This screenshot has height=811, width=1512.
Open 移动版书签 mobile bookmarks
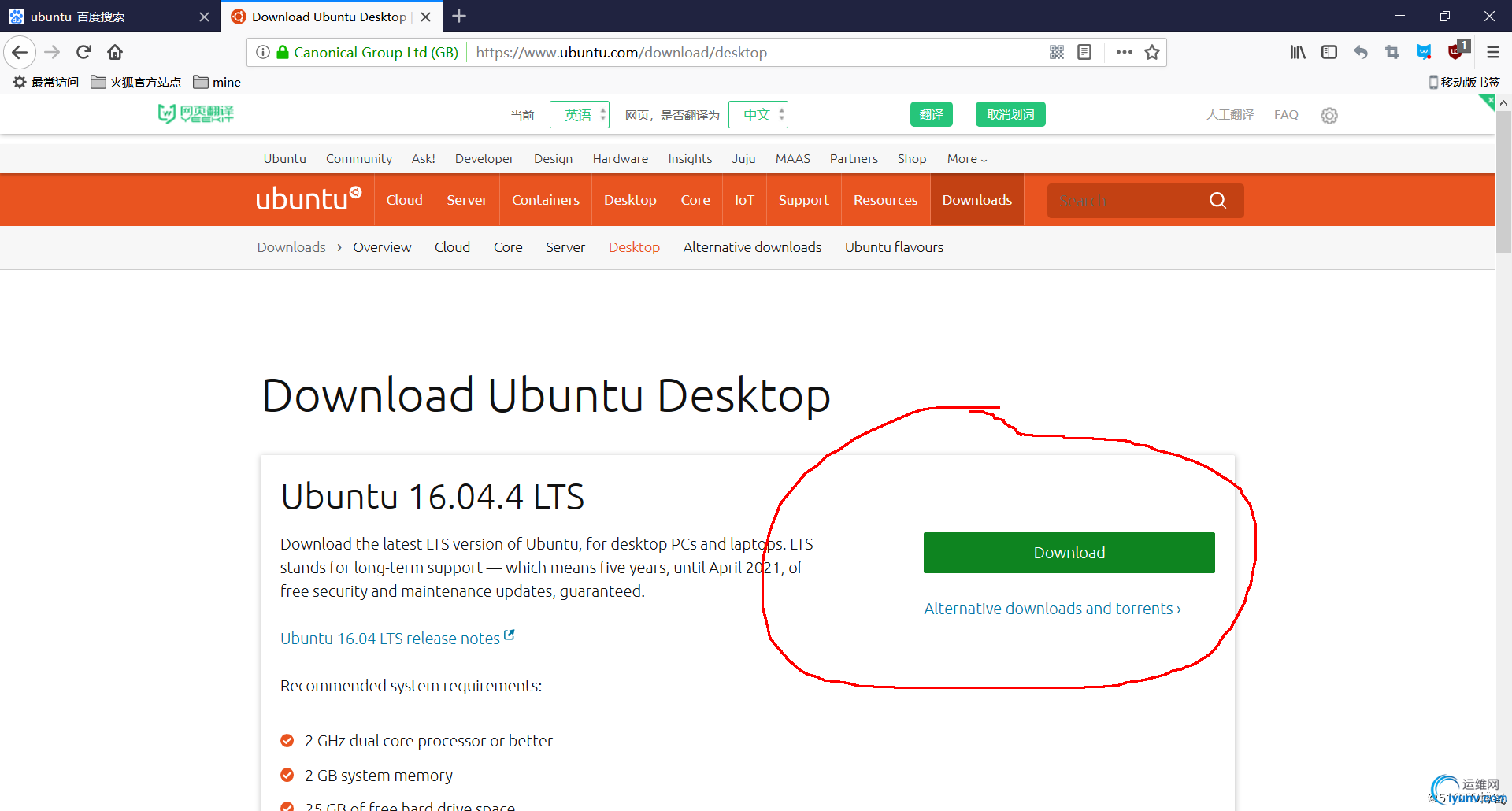1464,82
